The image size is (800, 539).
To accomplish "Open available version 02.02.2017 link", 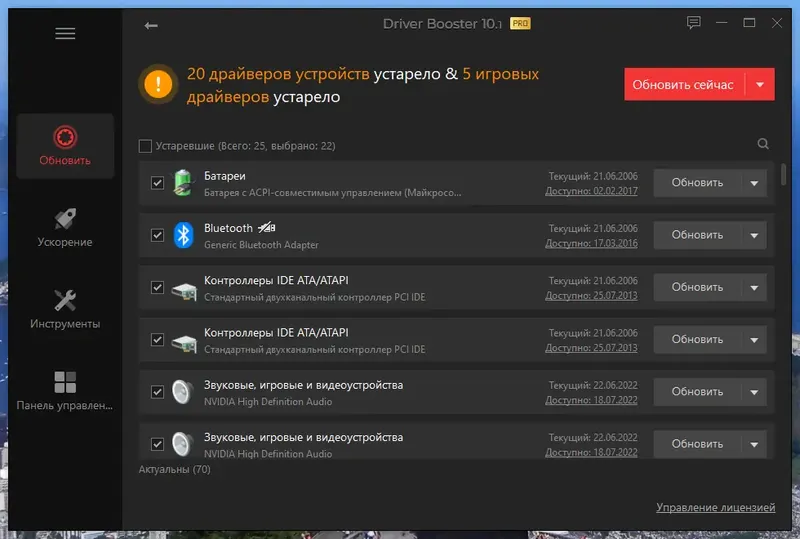I will [591, 191].
